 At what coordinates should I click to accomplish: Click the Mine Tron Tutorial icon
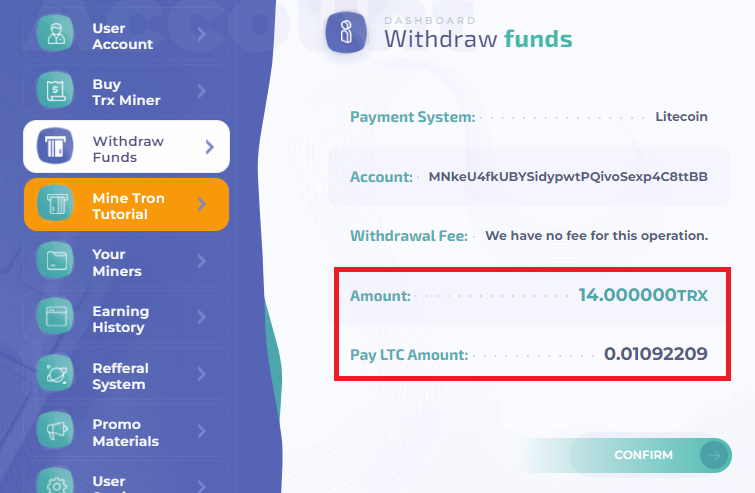[55, 204]
